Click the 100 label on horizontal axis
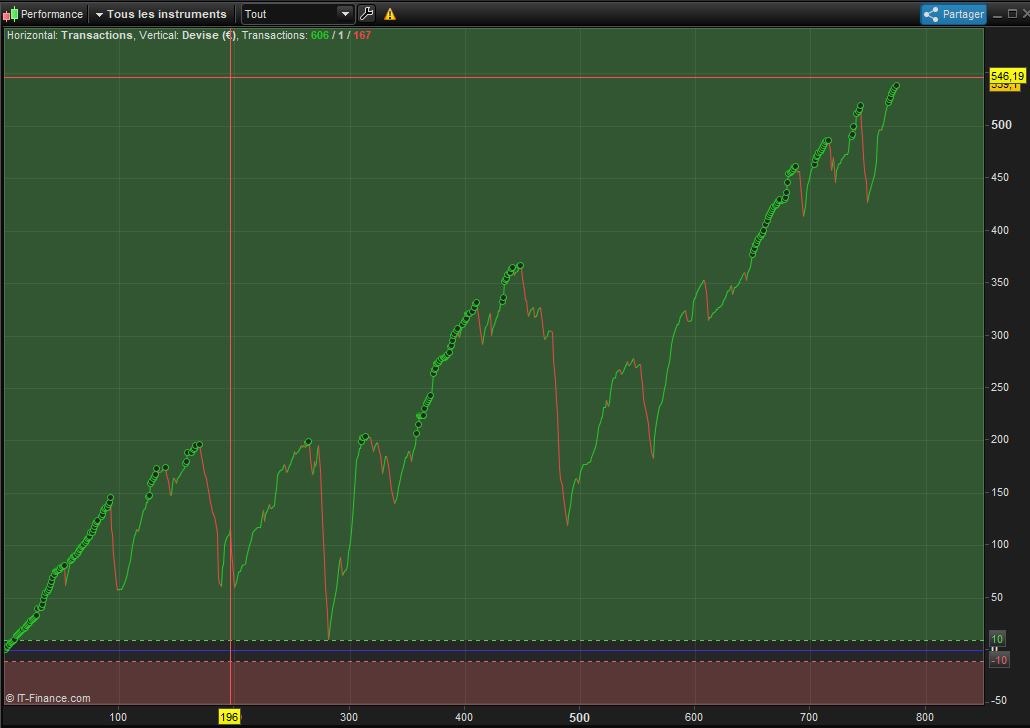 point(118,717)
